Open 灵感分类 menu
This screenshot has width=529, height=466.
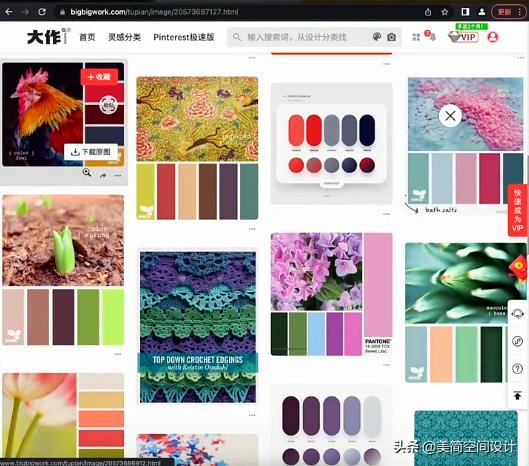click(124, 37)
